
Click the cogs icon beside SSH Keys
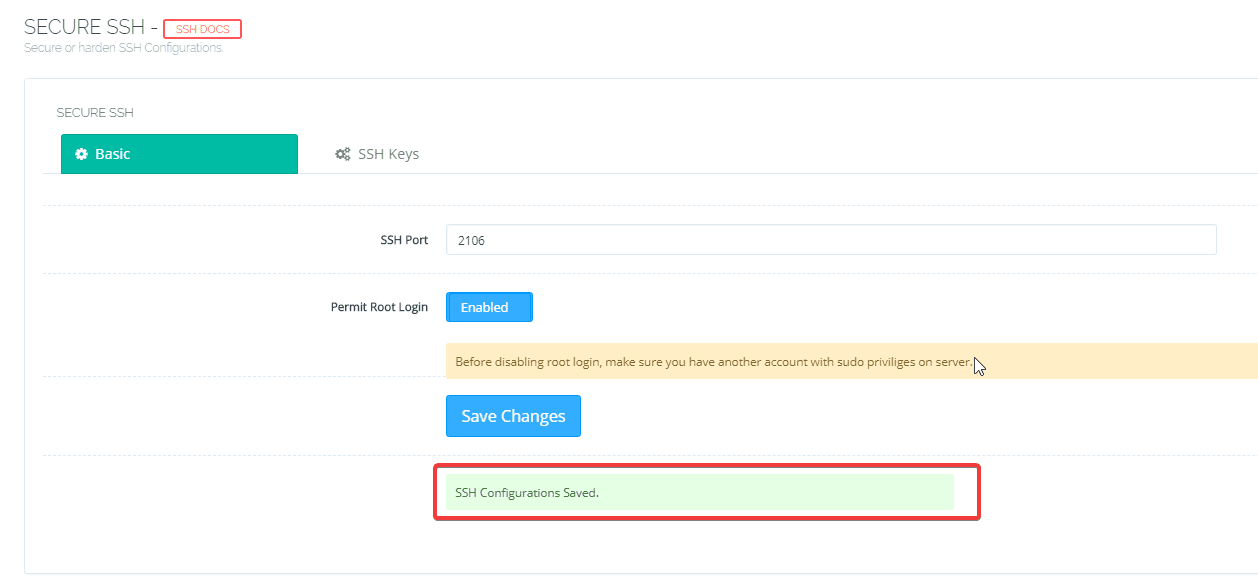pos(342,154)
